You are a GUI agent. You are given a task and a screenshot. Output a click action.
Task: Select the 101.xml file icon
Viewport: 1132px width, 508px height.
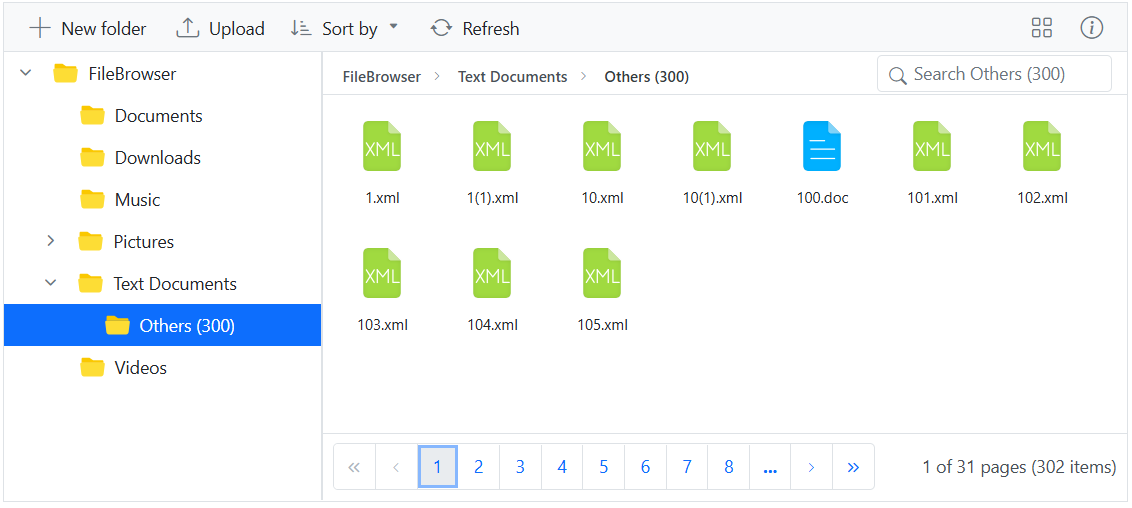pyautogui.click(x=933, y=146)
